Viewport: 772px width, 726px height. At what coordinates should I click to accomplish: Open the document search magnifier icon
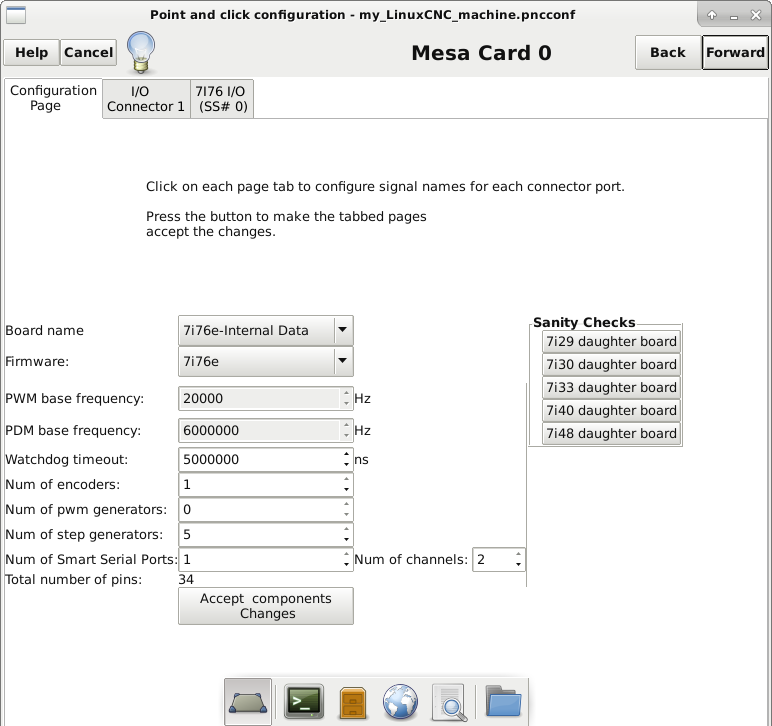tap(450, 702)
